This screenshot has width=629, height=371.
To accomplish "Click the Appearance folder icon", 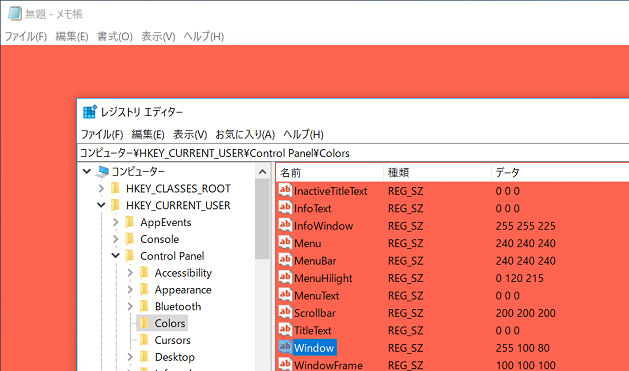I will pyautogui.click(x=144, y=290).
